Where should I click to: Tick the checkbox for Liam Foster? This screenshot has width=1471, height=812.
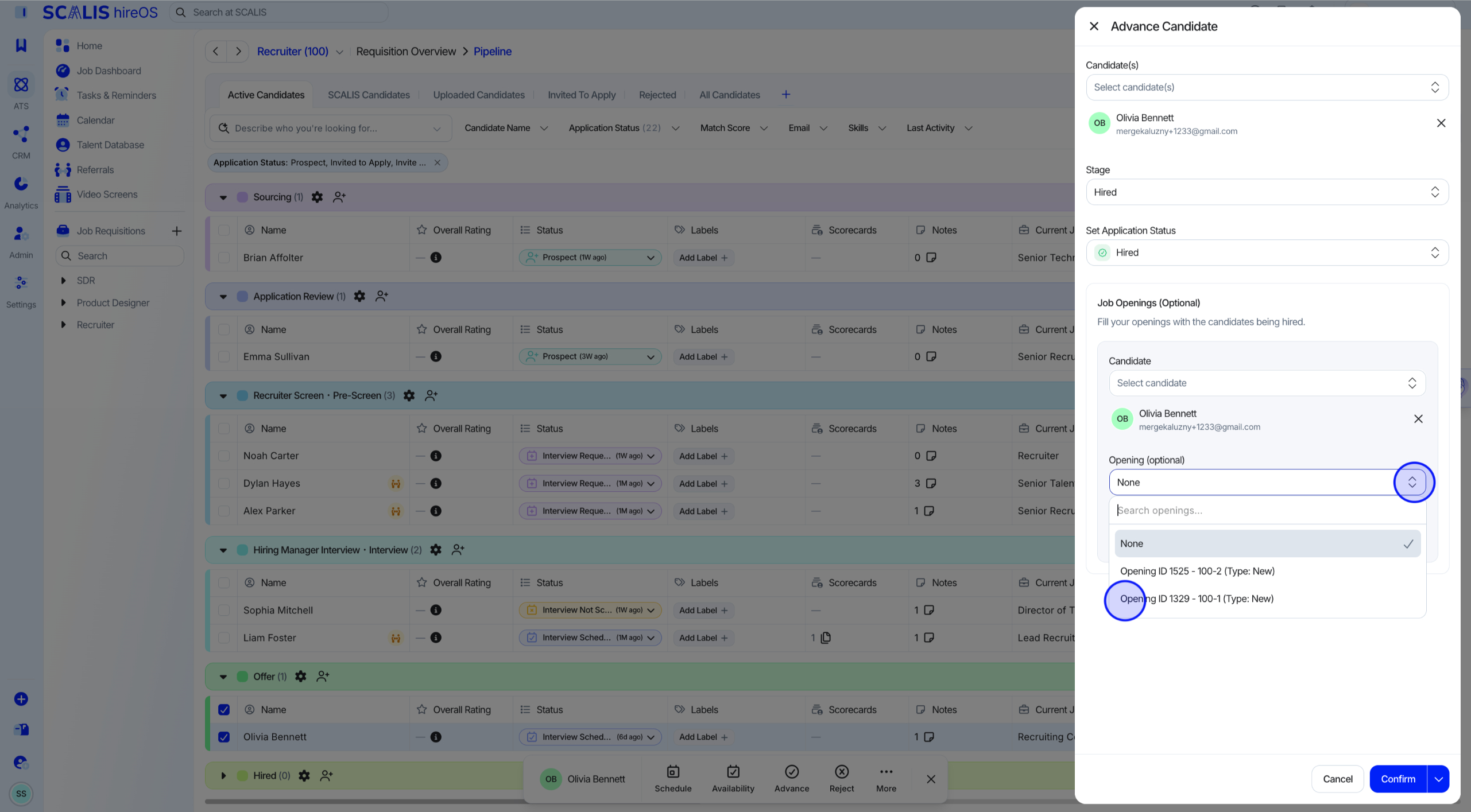(x=224, y=638)
